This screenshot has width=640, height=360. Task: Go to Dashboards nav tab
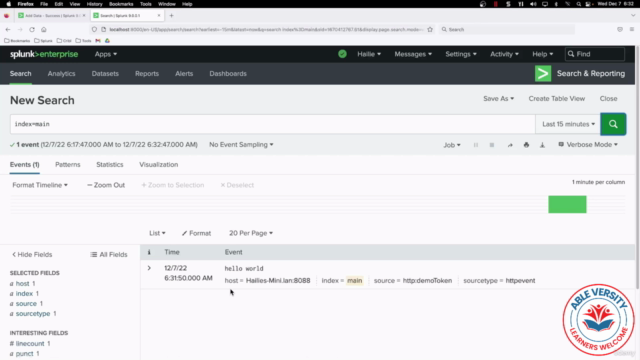[228, 73]
